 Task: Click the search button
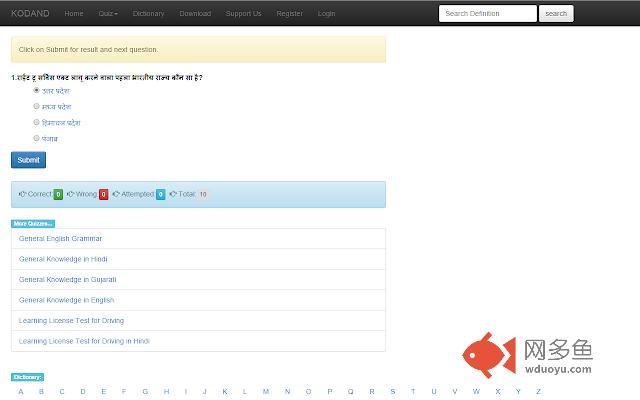coord(556,13)
